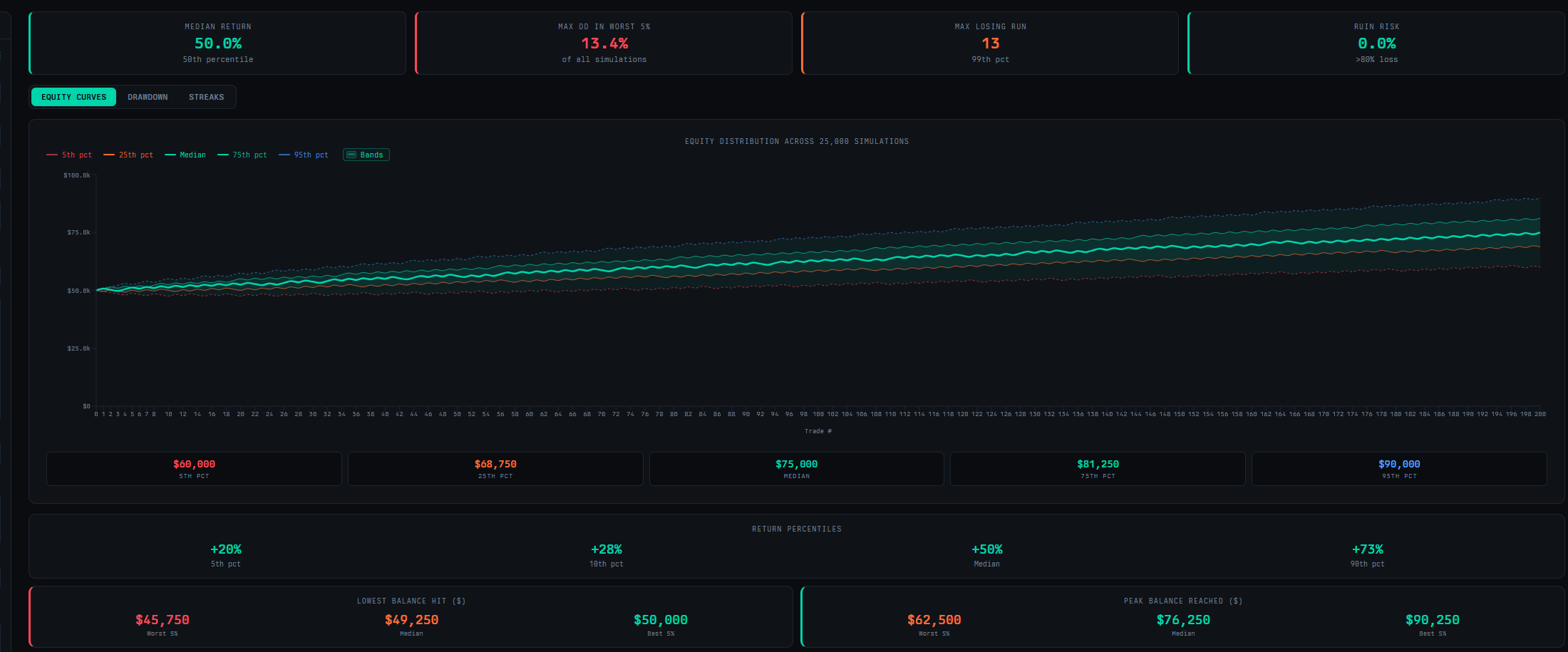Viewport: 1568px width, 652px height.
Task: Toggle the 75th pct legend line
Action: tap(242, 155)
